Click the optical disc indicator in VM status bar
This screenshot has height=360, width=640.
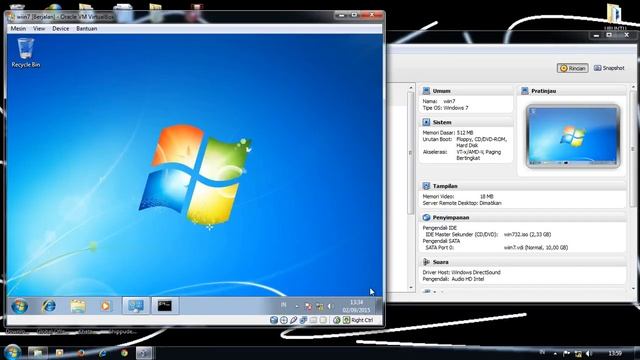tap(284, 320)
